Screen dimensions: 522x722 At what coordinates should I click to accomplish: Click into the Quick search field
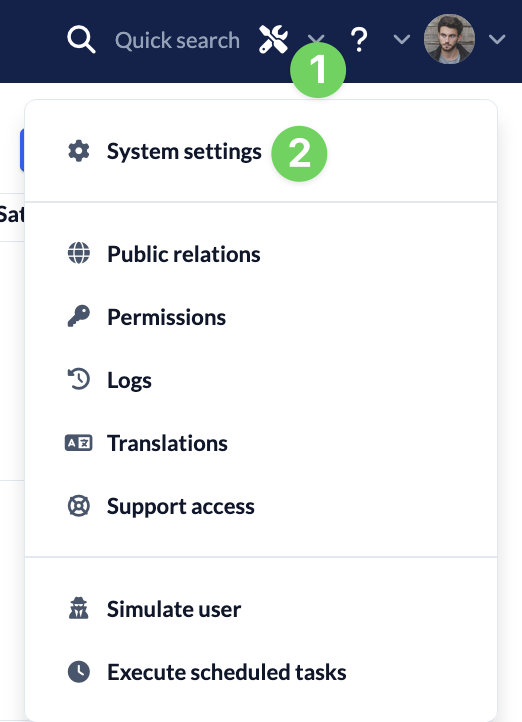(x=177, y=41)
